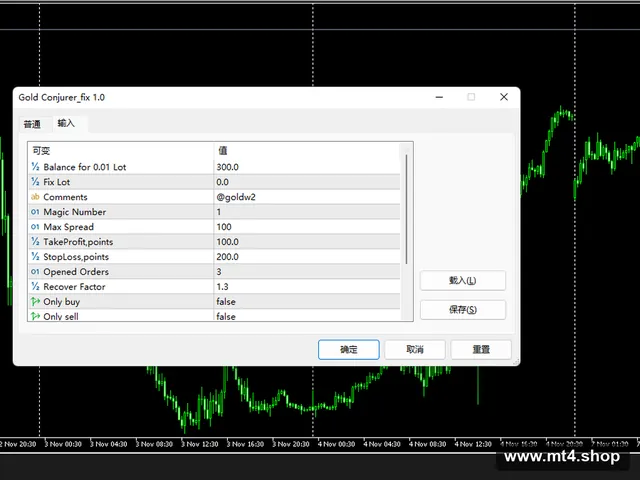Select the Fix Lot row label
Image resolution: width=640 pixels, height=480 pixels.
coord(56,182)
